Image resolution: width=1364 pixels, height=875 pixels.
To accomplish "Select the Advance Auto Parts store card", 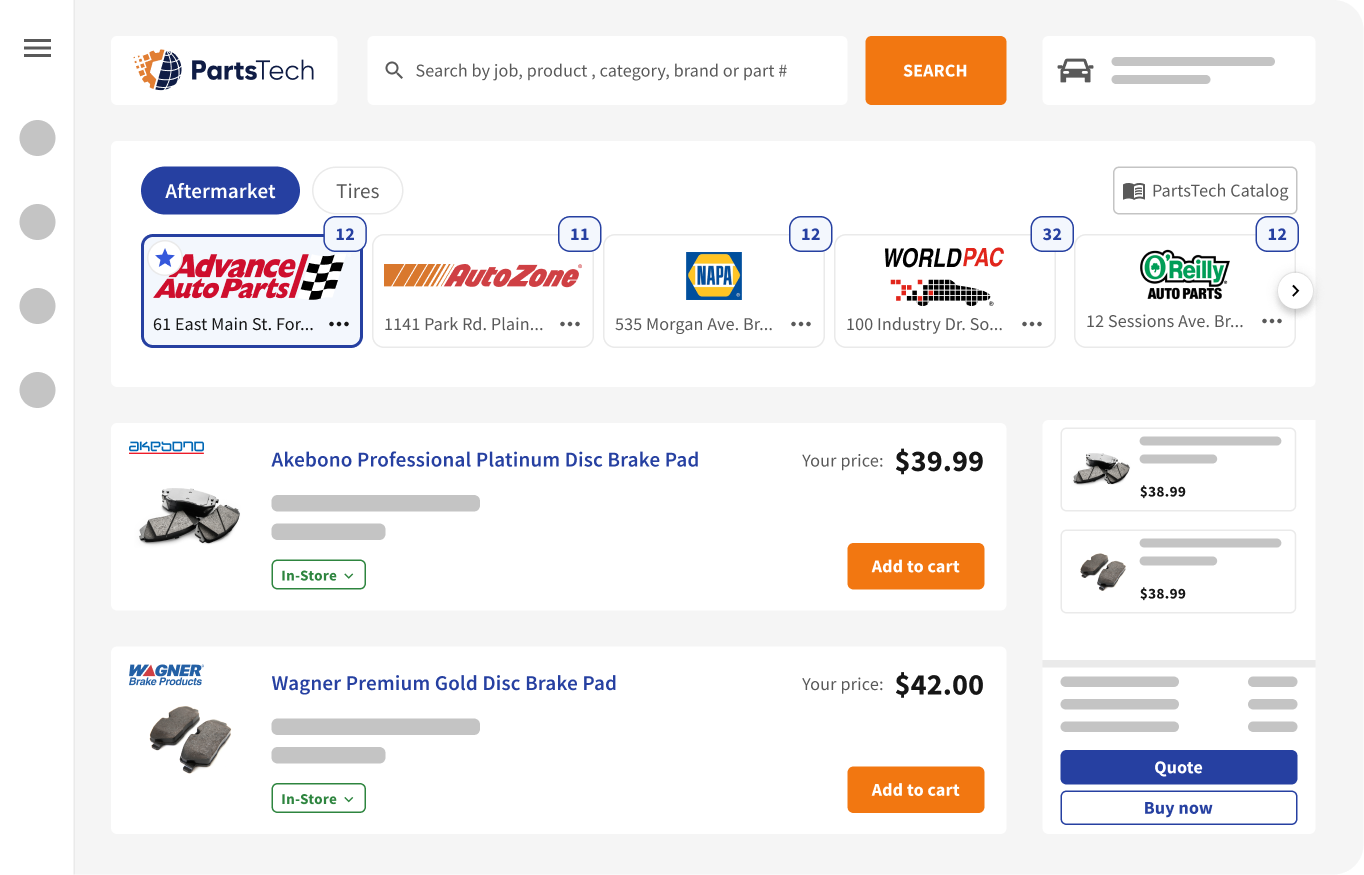I will (251, 290).
